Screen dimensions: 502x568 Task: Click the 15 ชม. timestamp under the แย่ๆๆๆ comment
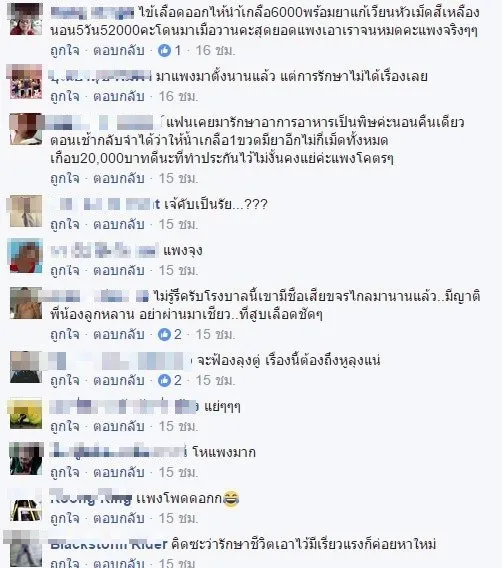coord(179,426)
